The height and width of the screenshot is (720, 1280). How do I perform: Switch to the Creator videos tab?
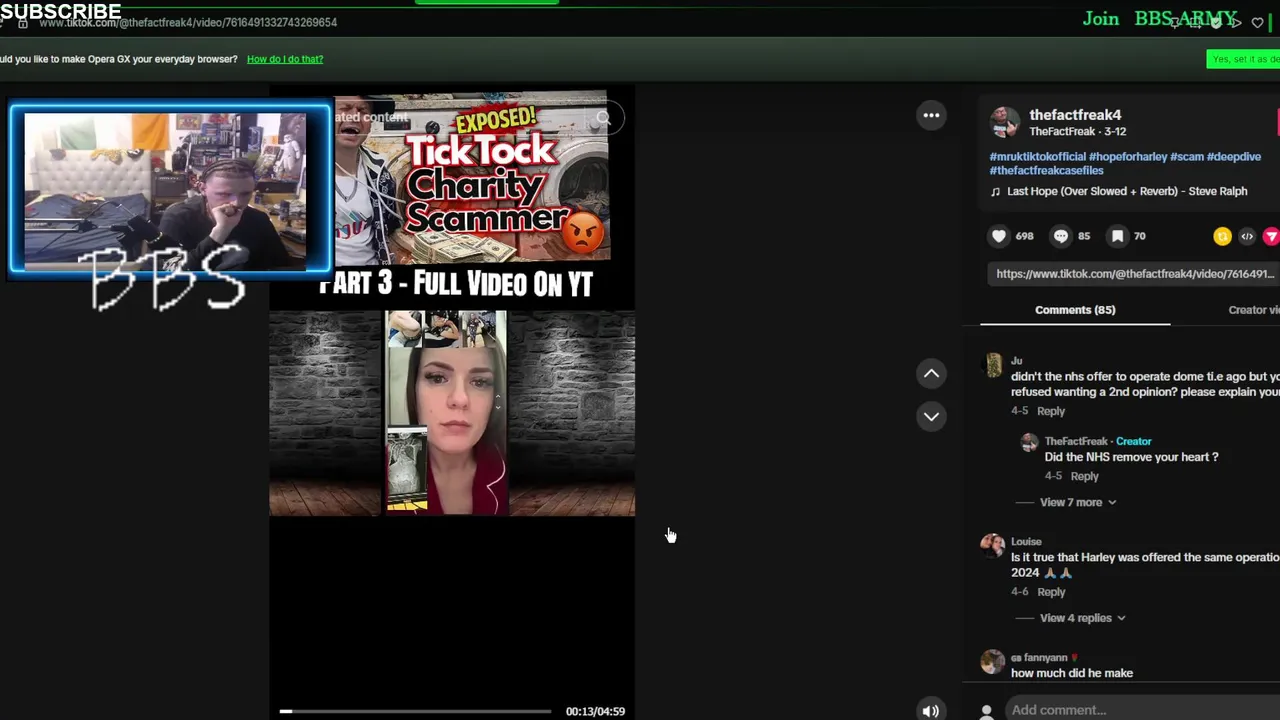(x=1254, y=310)
